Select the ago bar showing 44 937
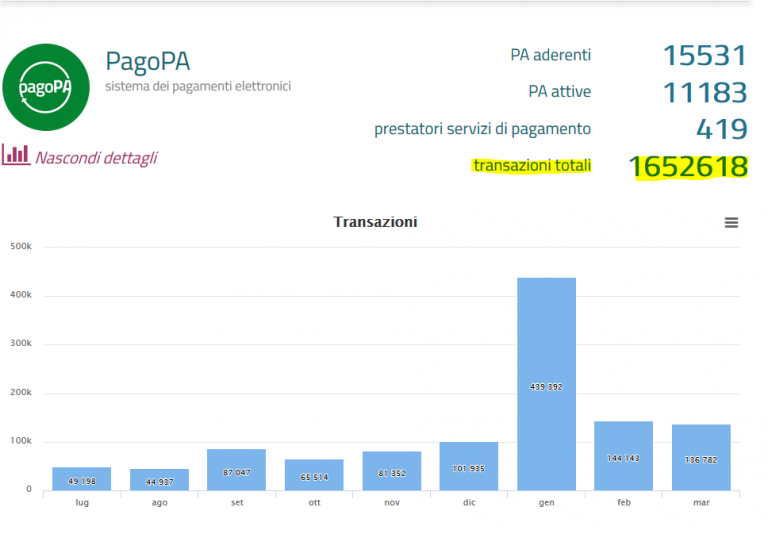Image resolution: width=768 pixels, height=534 pixels. tap(159, 480)
